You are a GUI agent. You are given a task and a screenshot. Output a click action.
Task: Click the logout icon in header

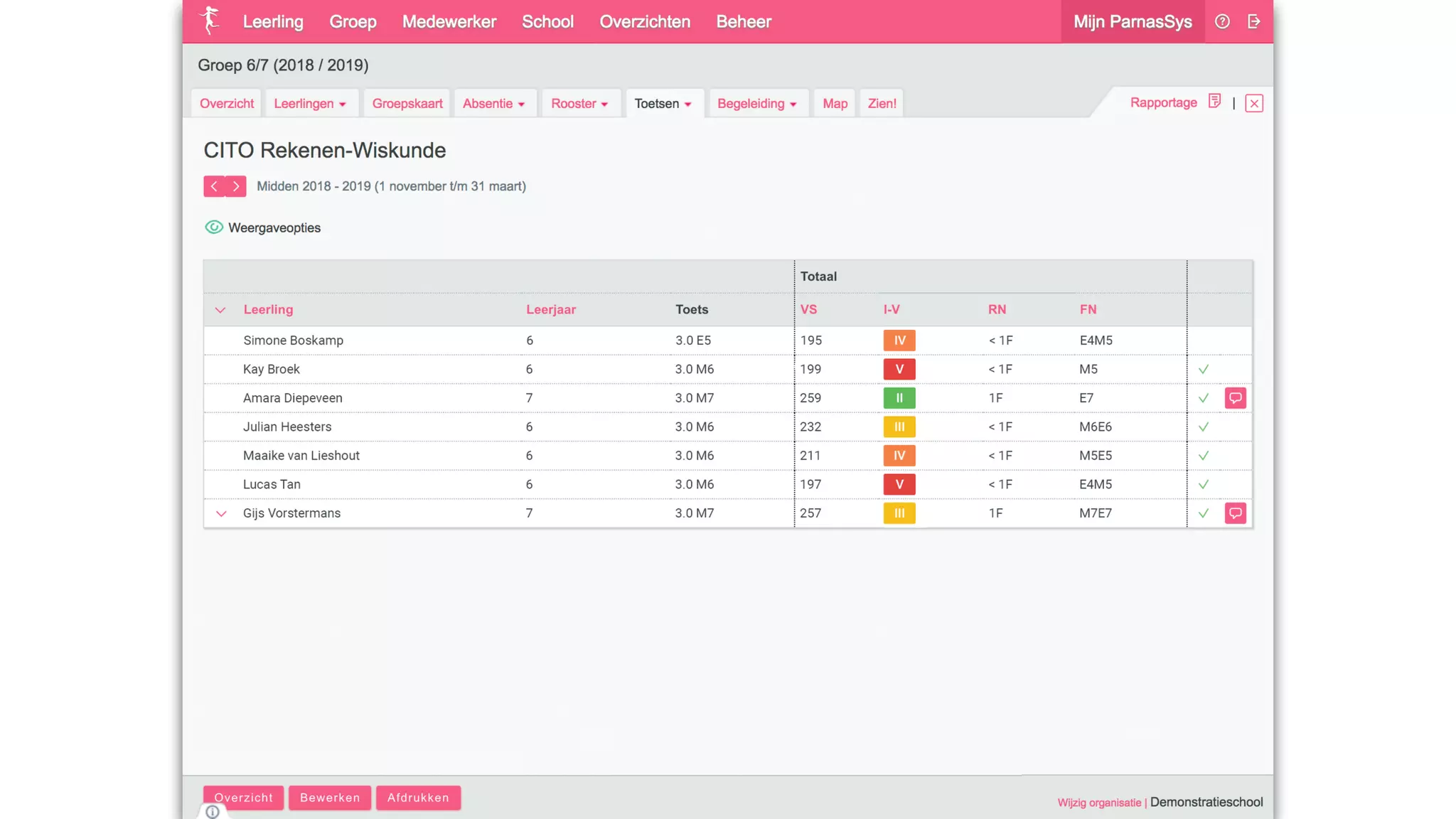pos(1254,21)
